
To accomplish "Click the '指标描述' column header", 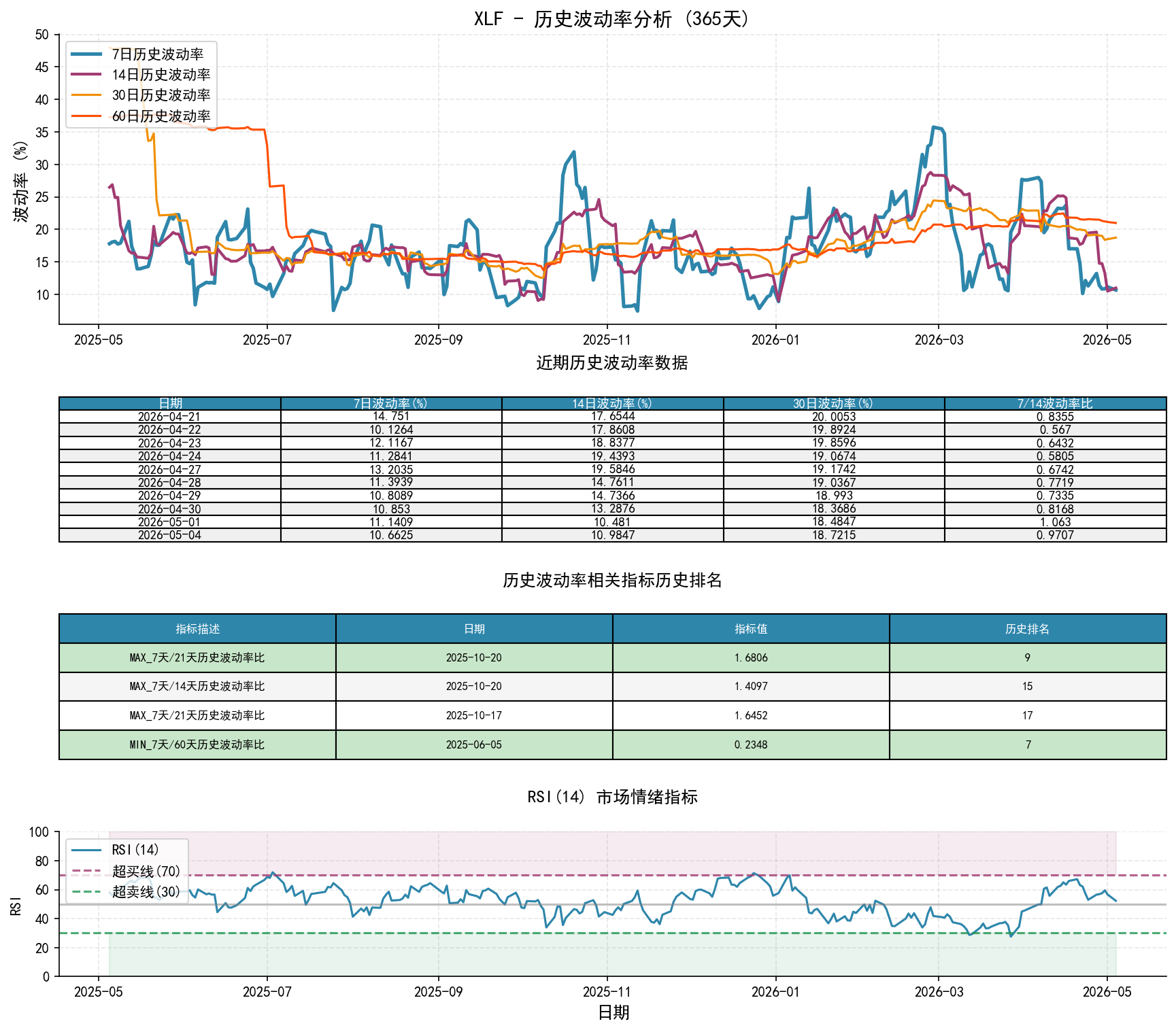I will tap(197, 629).
